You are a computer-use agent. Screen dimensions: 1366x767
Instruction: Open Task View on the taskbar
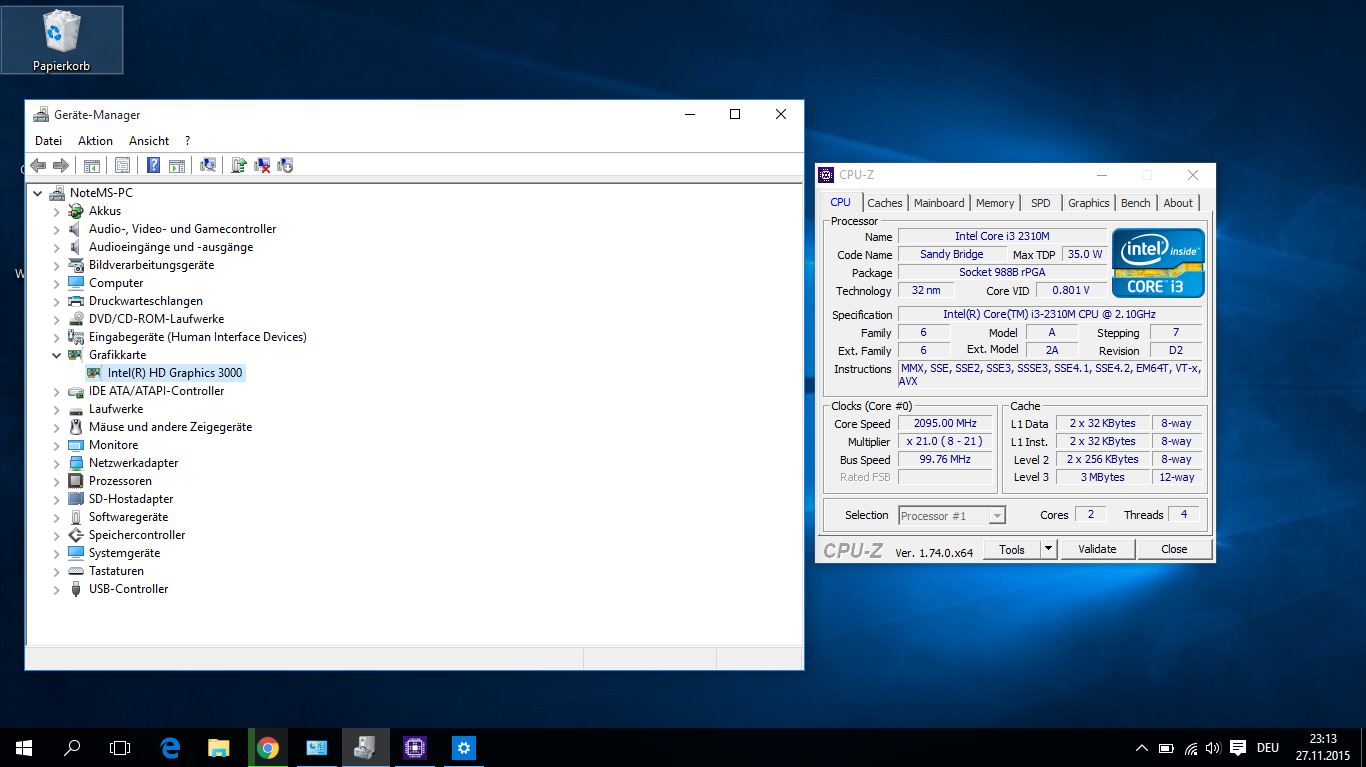tap(120, 747)
